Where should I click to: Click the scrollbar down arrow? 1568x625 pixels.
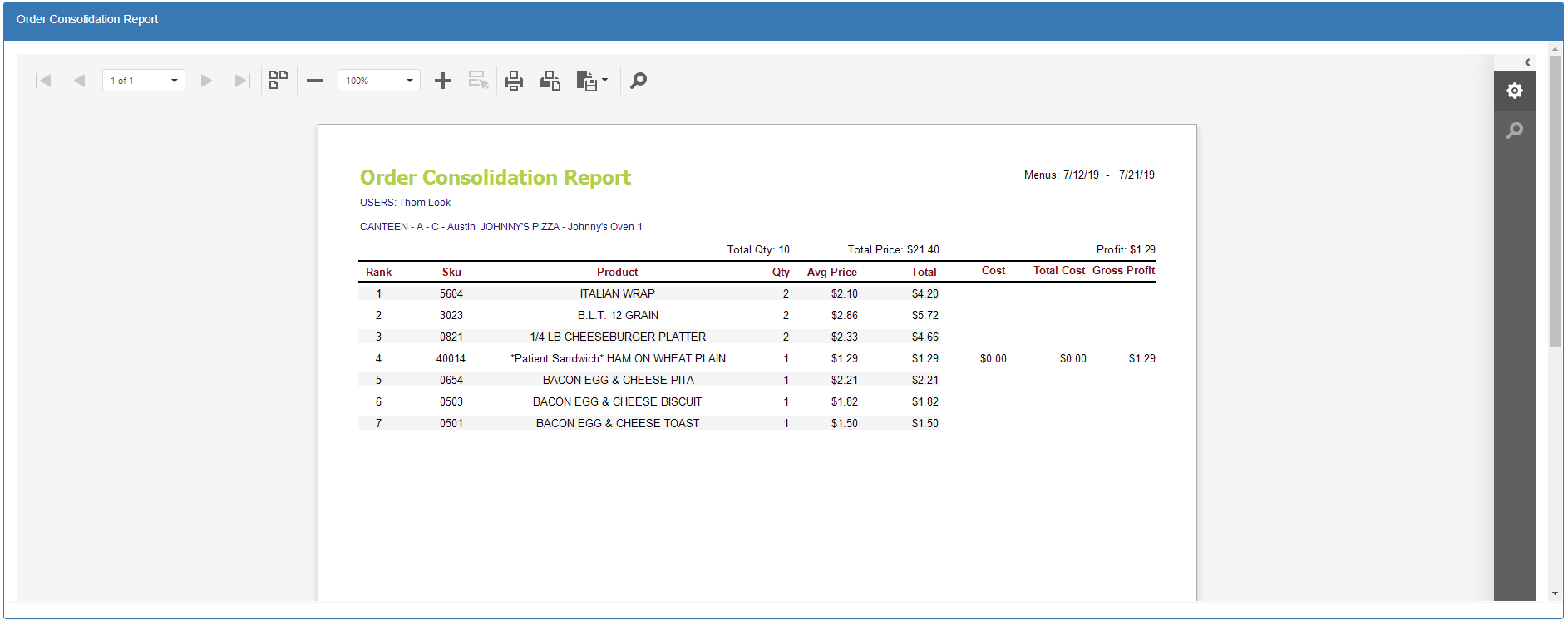[1556, 593]
